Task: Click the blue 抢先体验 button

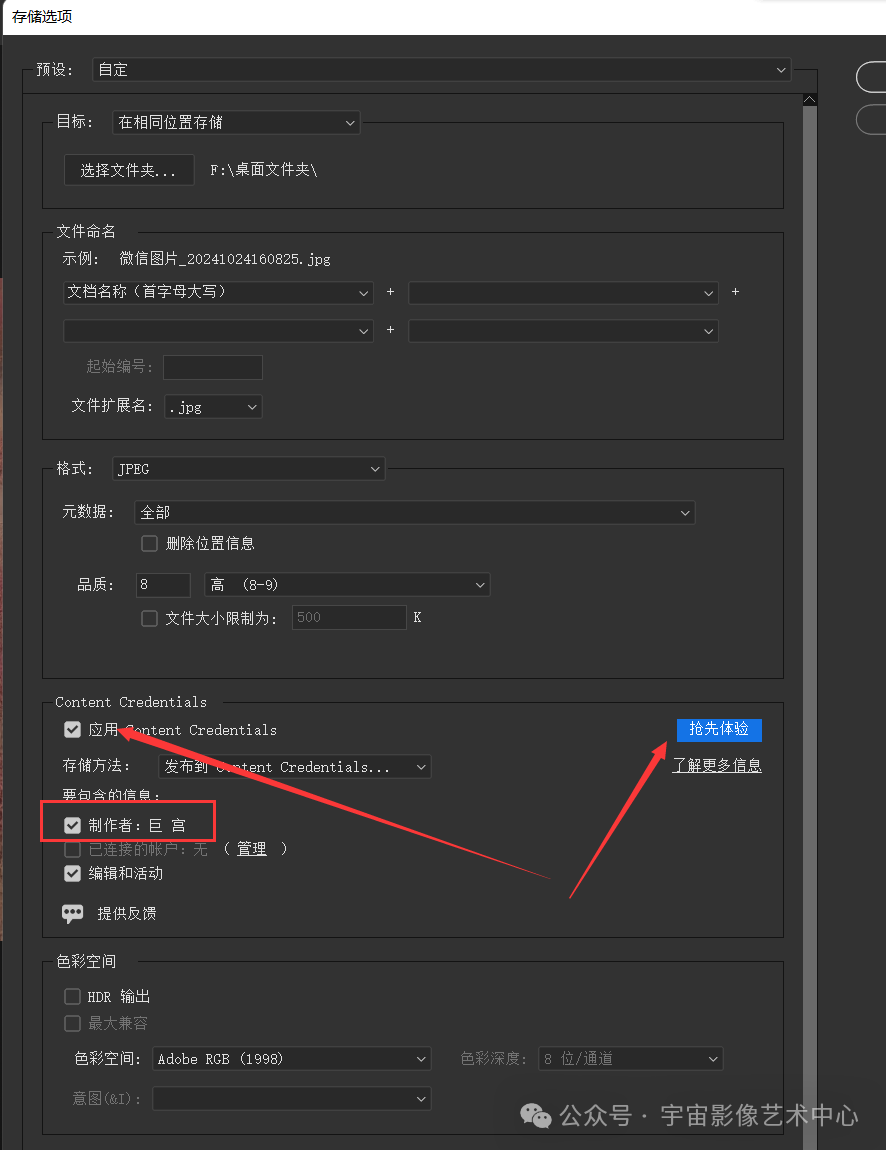Action: [x=719, y=730]
